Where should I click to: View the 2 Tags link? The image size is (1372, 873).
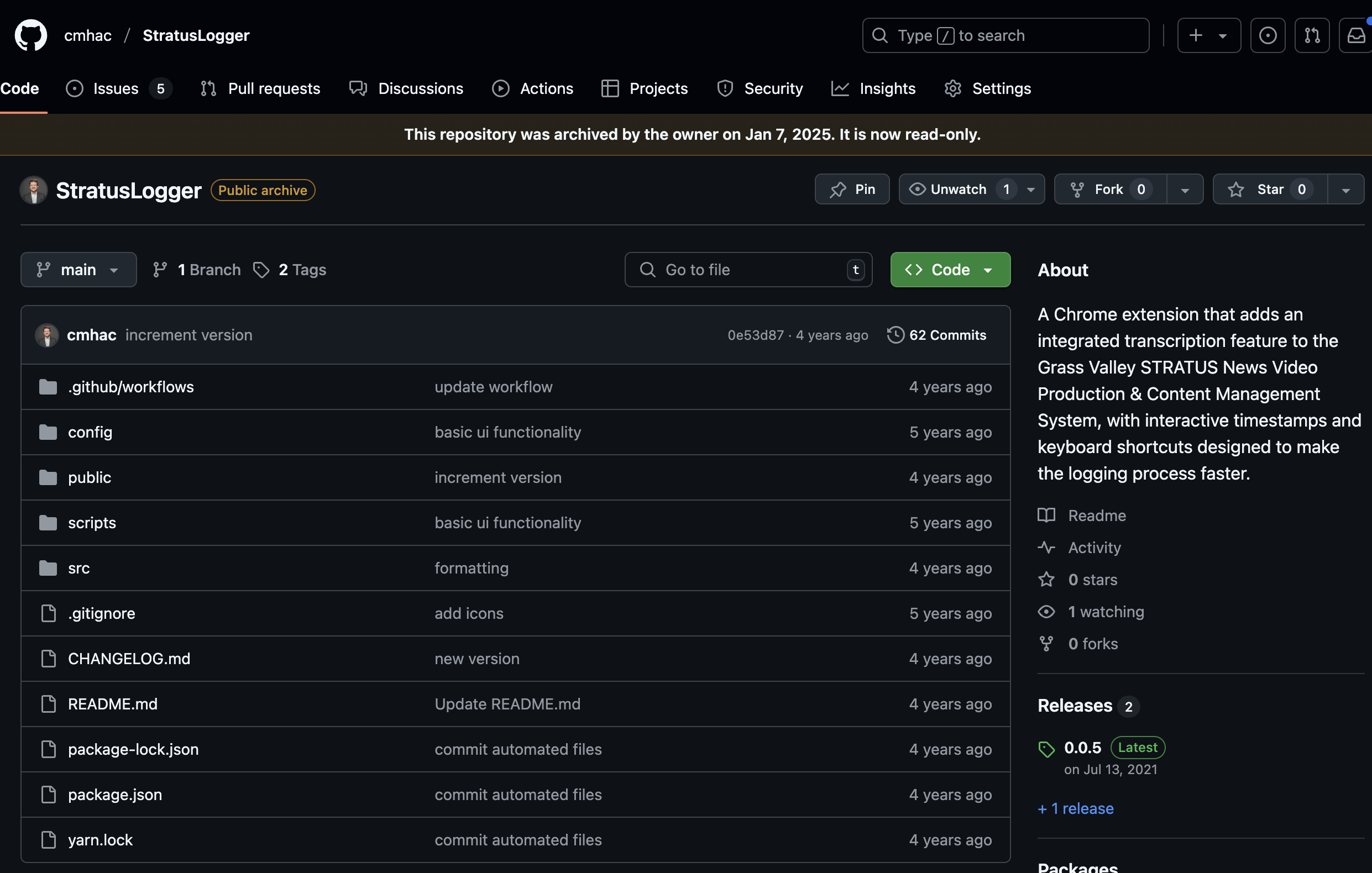[x=290, y=270]
